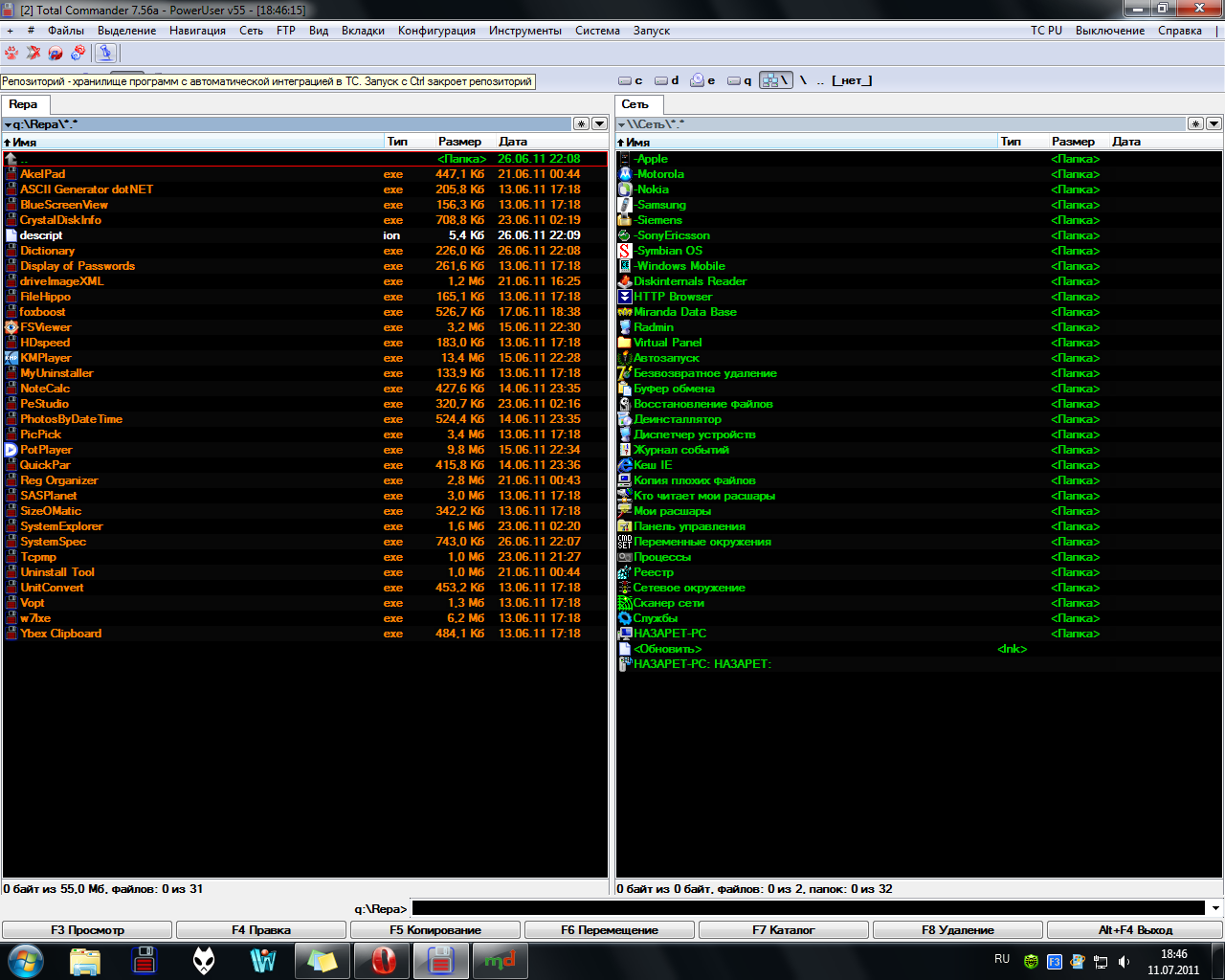The width and height of the screenshot is (1225, 980).
Task: Go to root with the backslash button
Action: click(804, 80)
